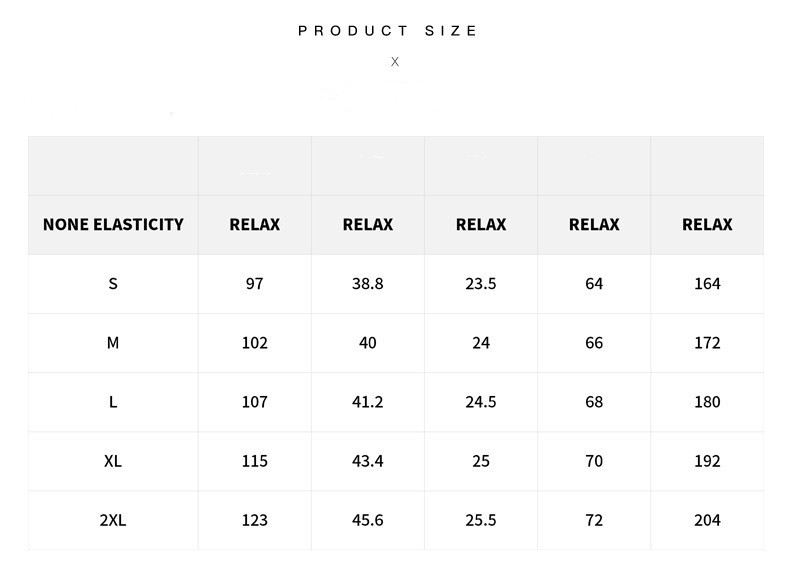Click the cell with value 38.8

368,284
